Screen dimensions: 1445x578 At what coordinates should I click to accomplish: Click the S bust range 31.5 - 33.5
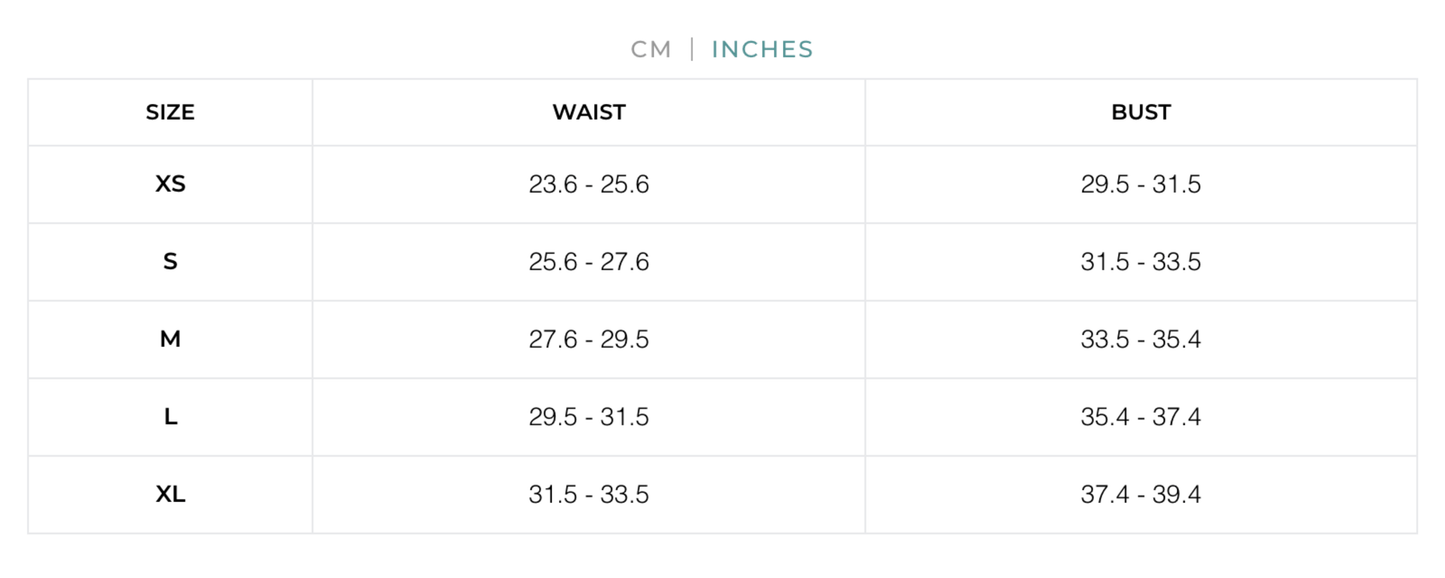[x=1141, y=261]
